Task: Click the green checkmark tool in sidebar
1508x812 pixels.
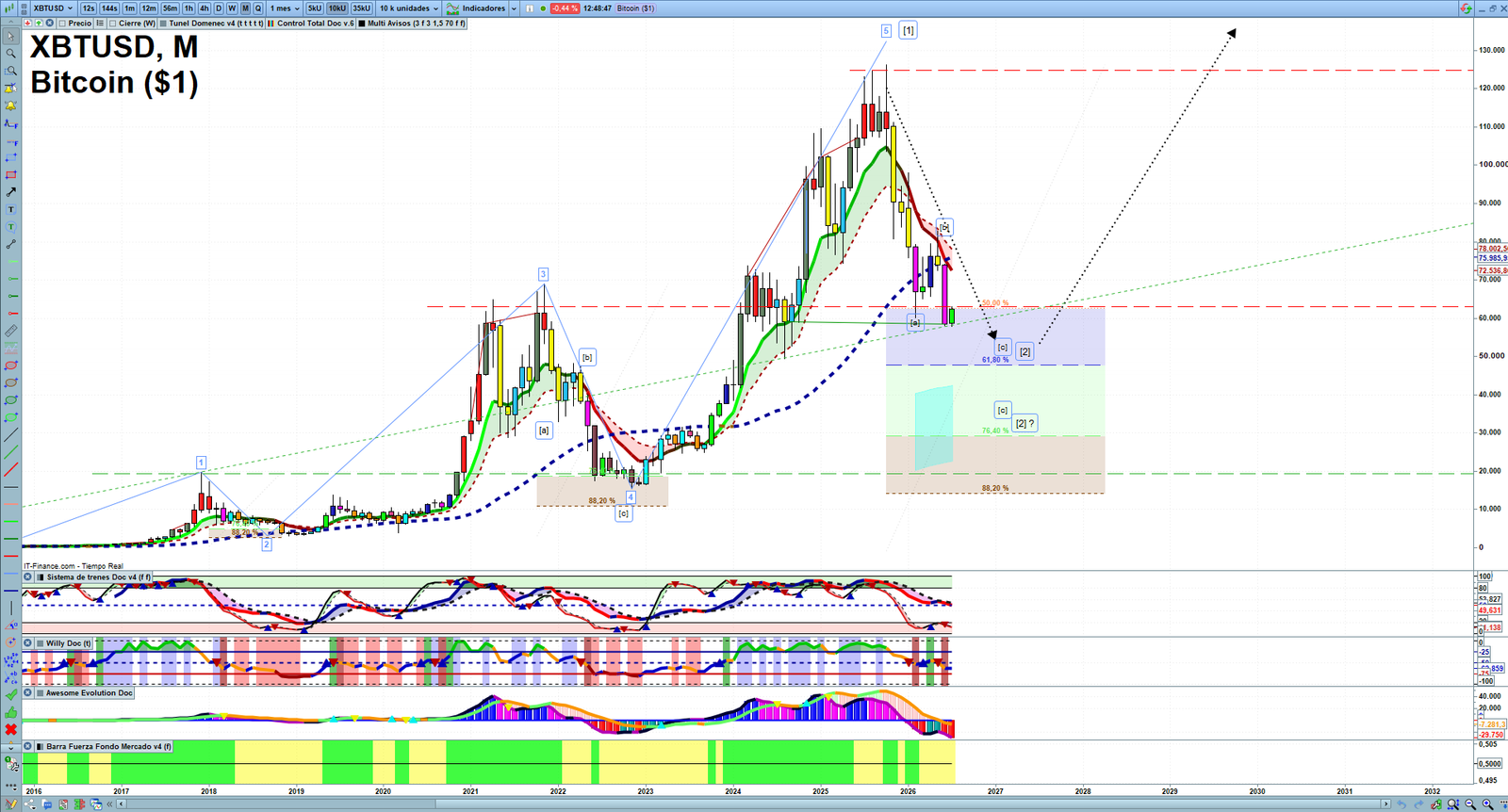Action: (11, 695)
